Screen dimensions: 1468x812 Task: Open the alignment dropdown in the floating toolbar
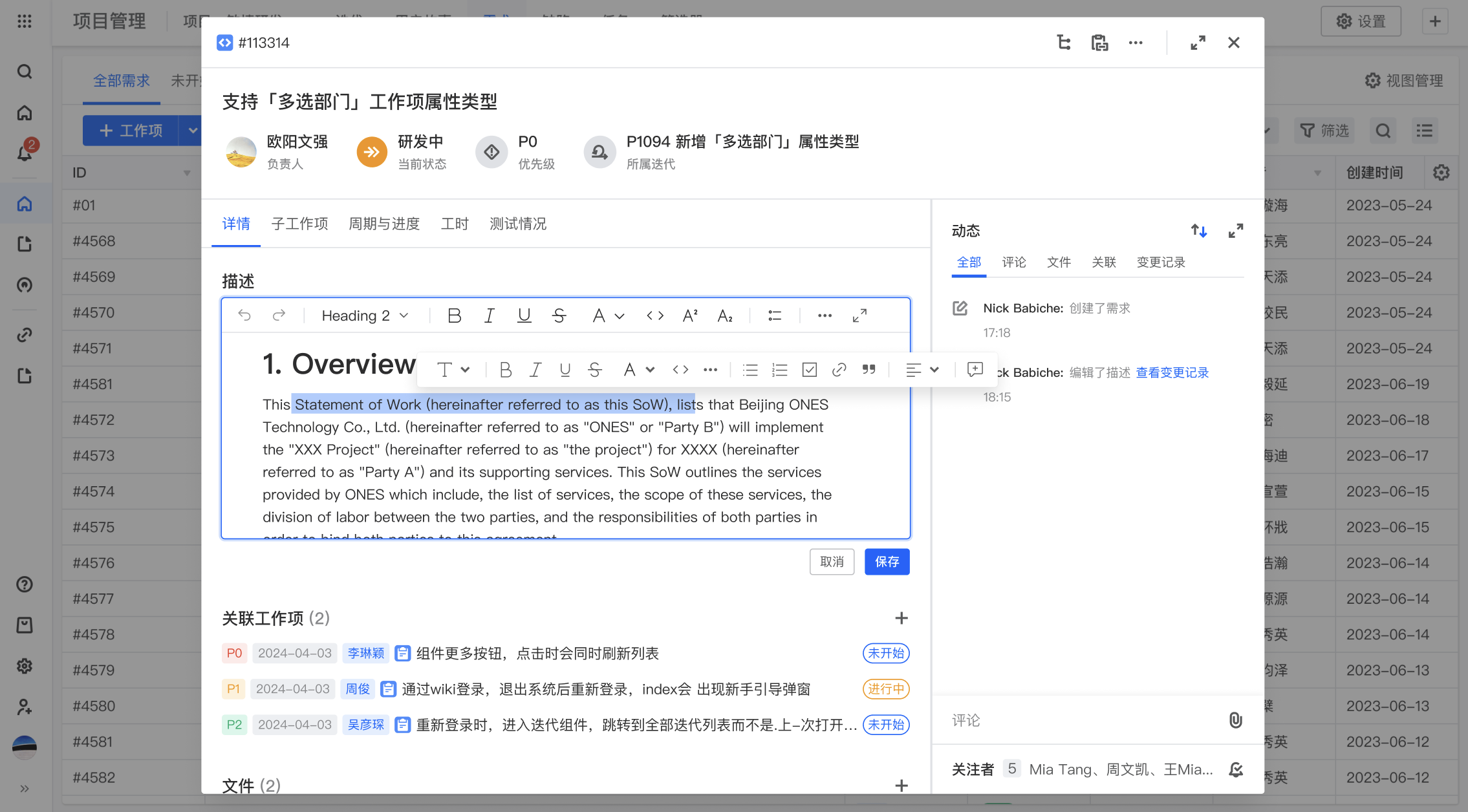(922, 369)
